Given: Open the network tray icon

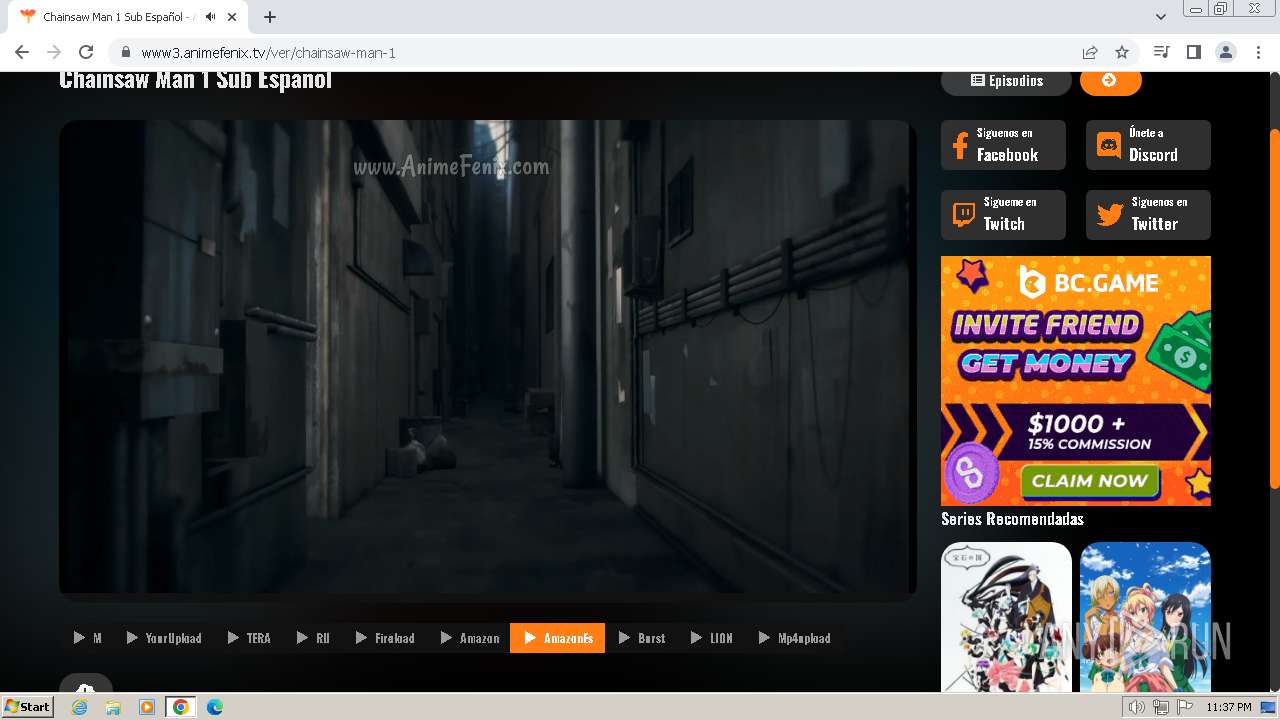Looking at the screenshot, I should [x=1160, y=707].
